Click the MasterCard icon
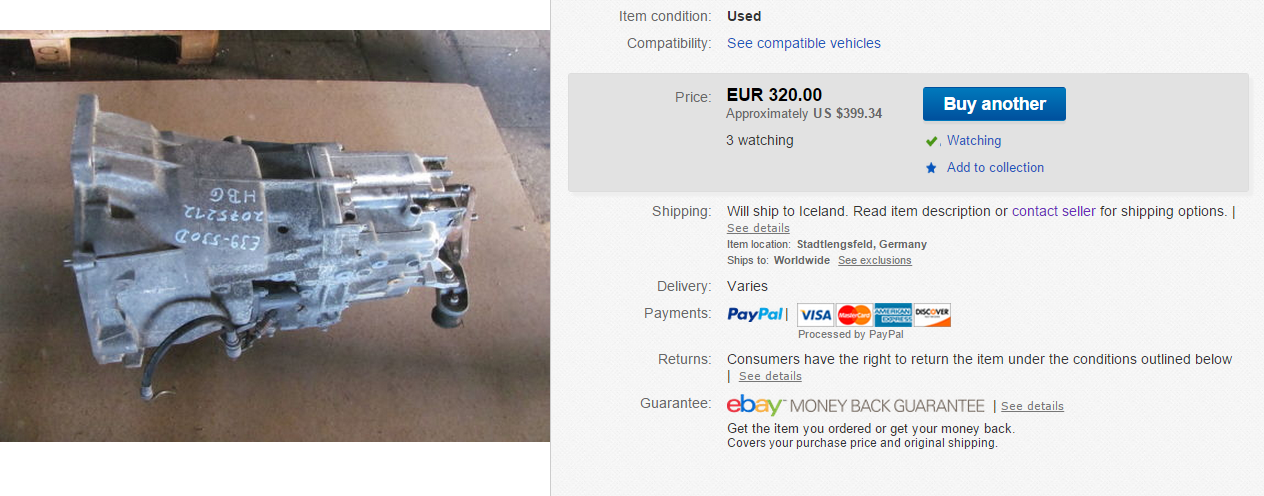 (x=854, y=315)
